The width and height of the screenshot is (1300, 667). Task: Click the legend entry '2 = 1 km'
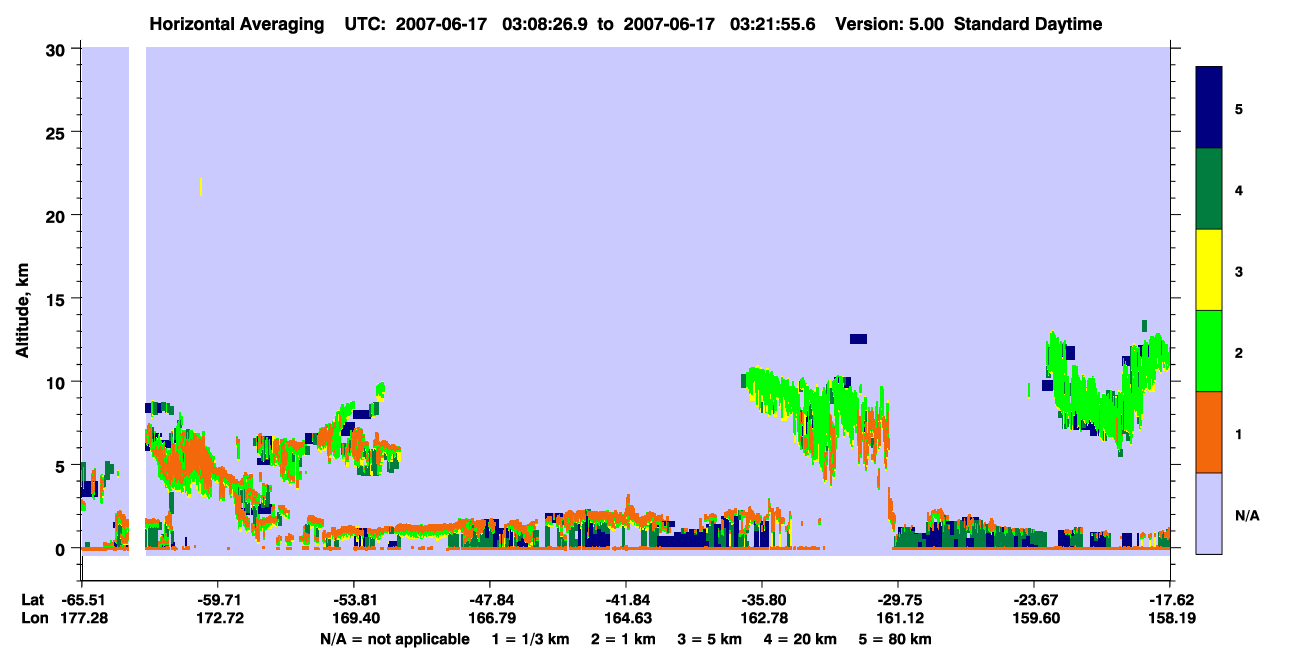[623, 639]
